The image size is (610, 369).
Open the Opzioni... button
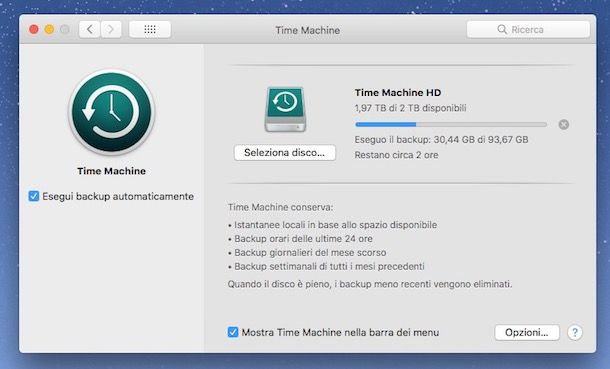pos(527,332)
